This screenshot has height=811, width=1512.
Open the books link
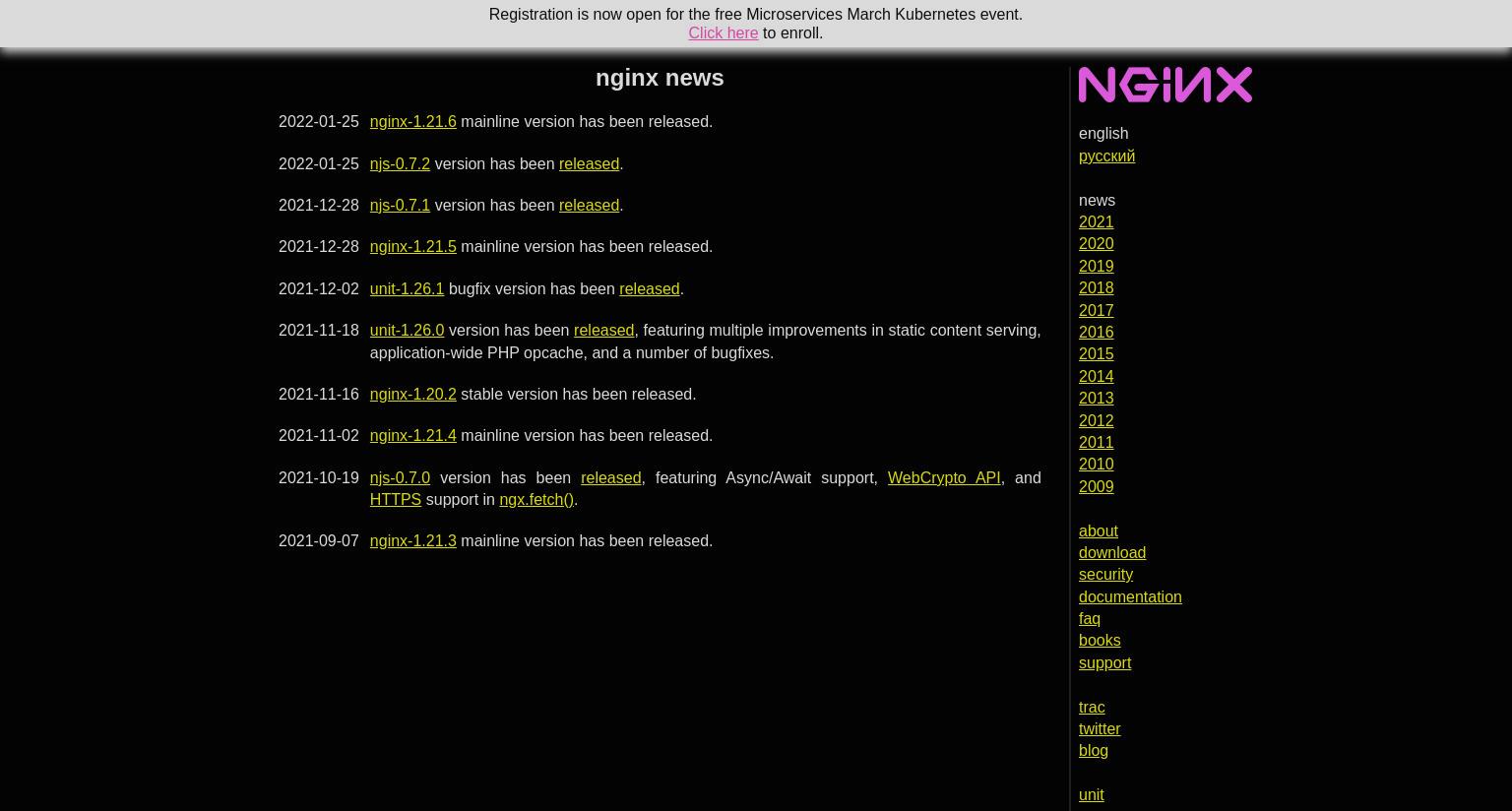click(x=1099, y=640)
